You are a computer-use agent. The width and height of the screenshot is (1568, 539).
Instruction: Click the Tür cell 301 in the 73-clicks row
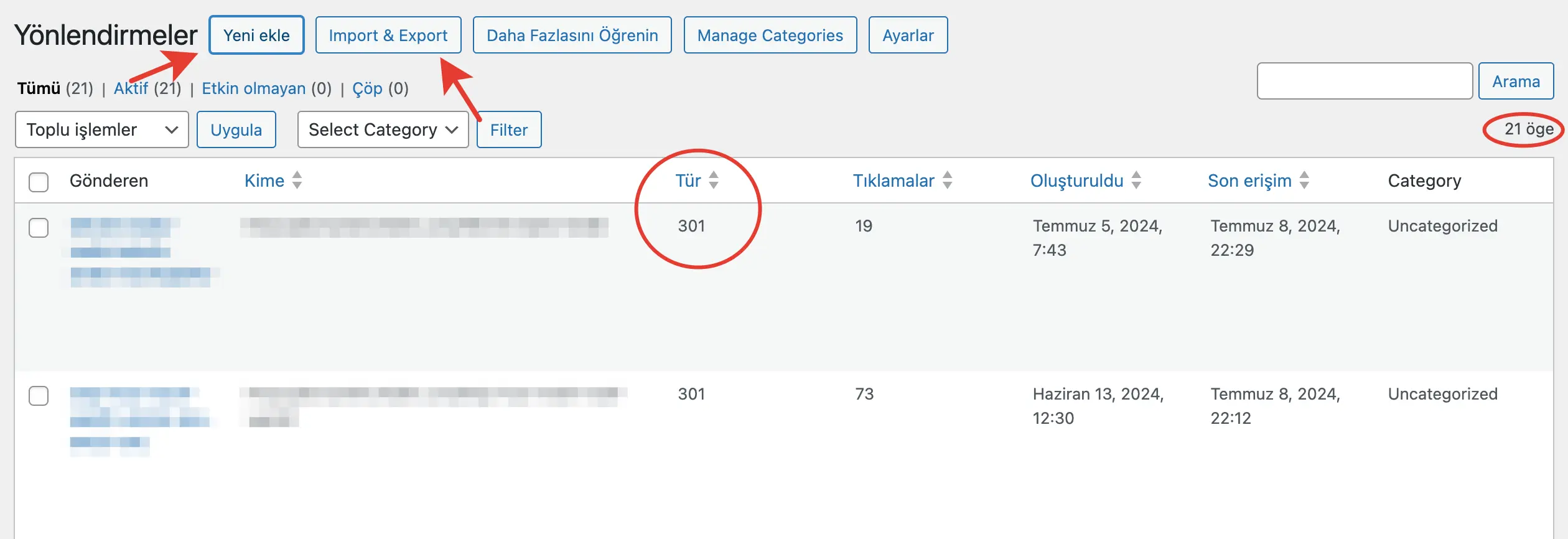[691, 394]
